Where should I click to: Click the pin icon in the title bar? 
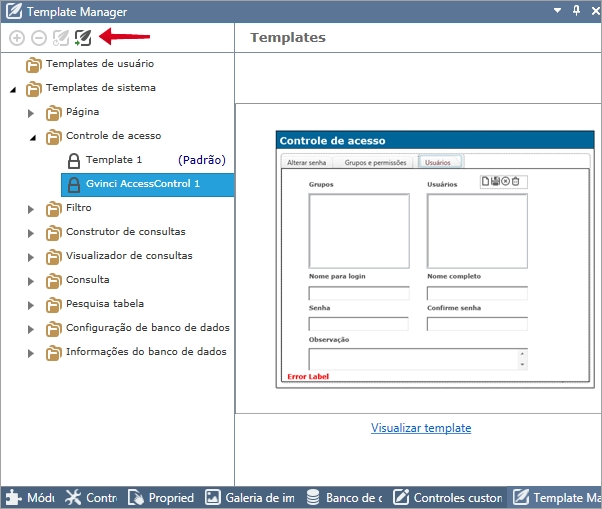click(576, 10)
